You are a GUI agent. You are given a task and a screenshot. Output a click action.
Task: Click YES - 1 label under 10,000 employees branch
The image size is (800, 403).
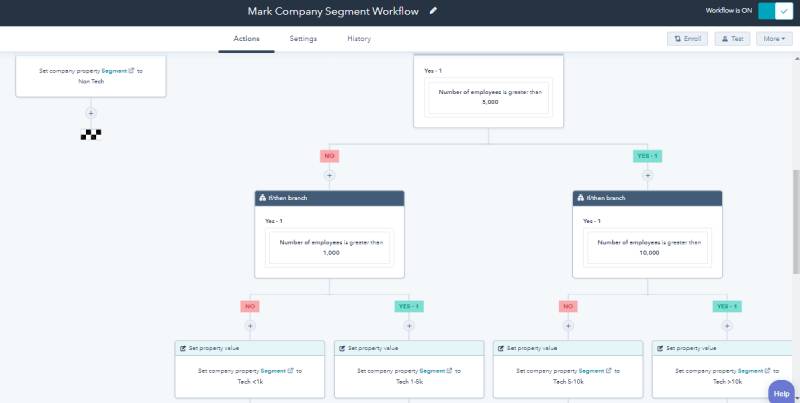(x=727, y=306)
